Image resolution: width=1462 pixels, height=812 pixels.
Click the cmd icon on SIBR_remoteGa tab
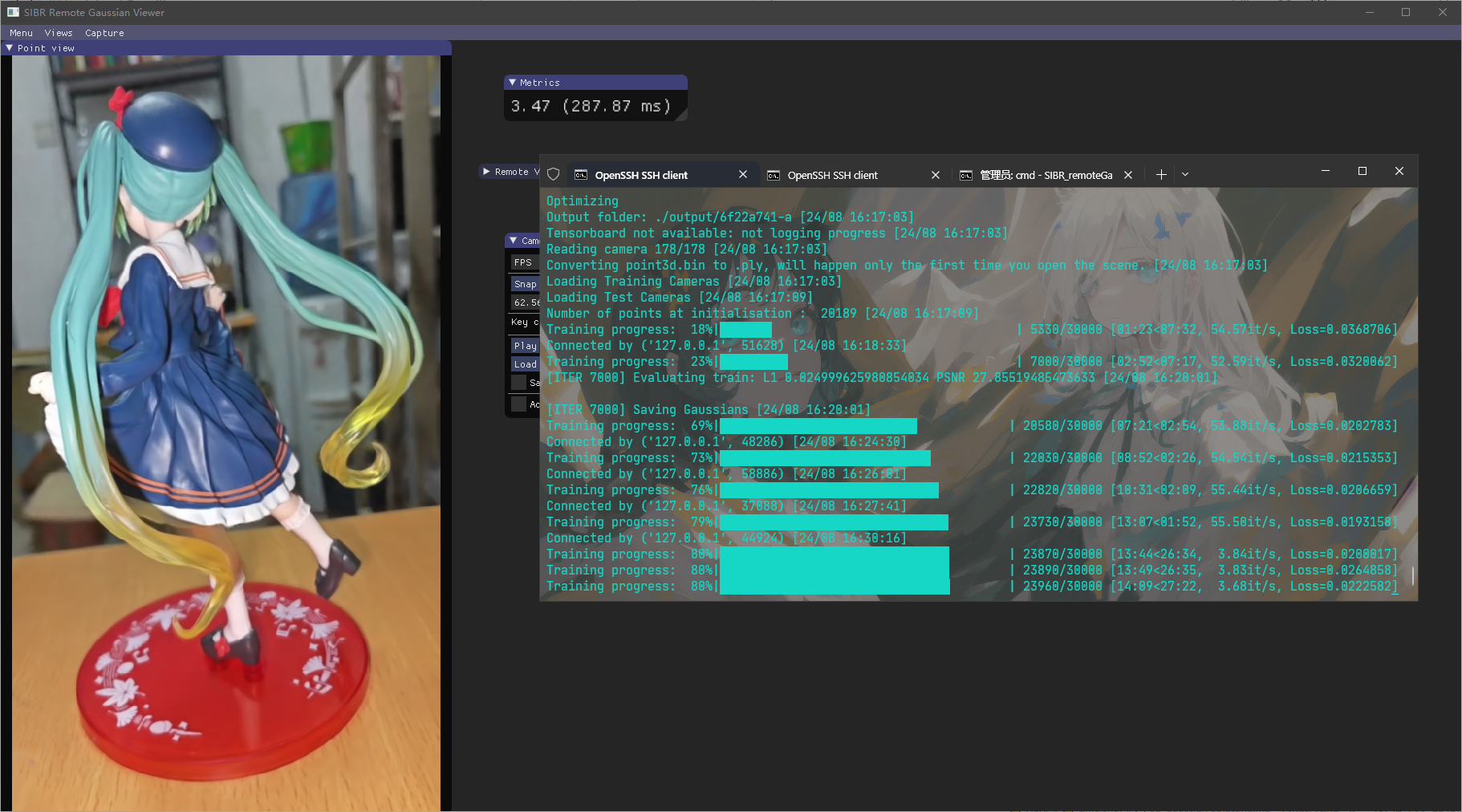pyautogui.click(x=966, y=175)
